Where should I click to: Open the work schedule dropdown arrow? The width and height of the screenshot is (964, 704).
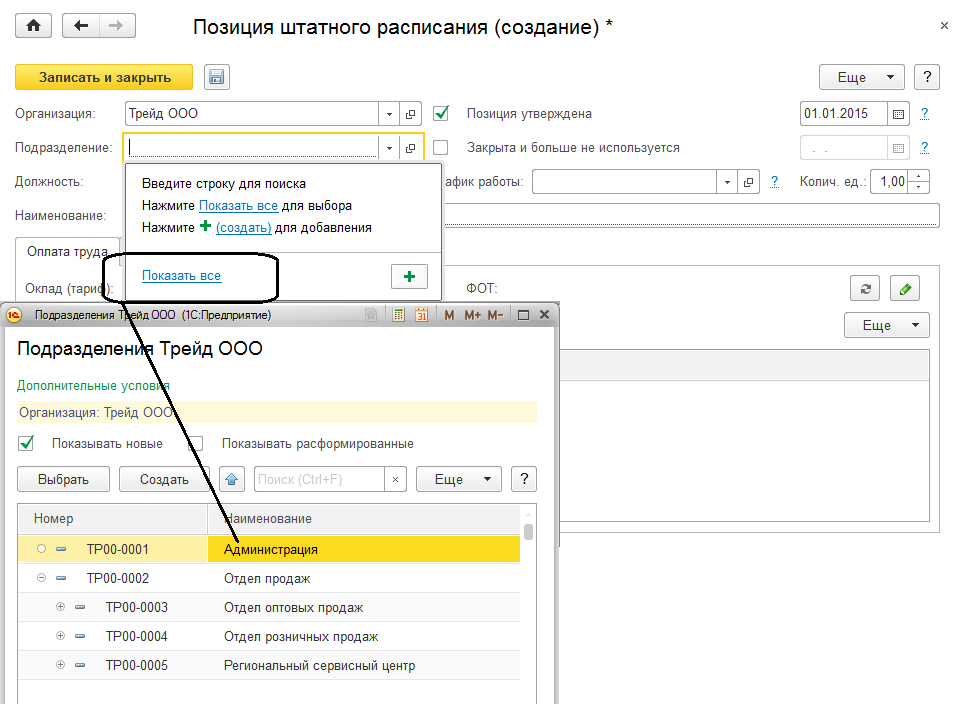[x=727, y=182]
